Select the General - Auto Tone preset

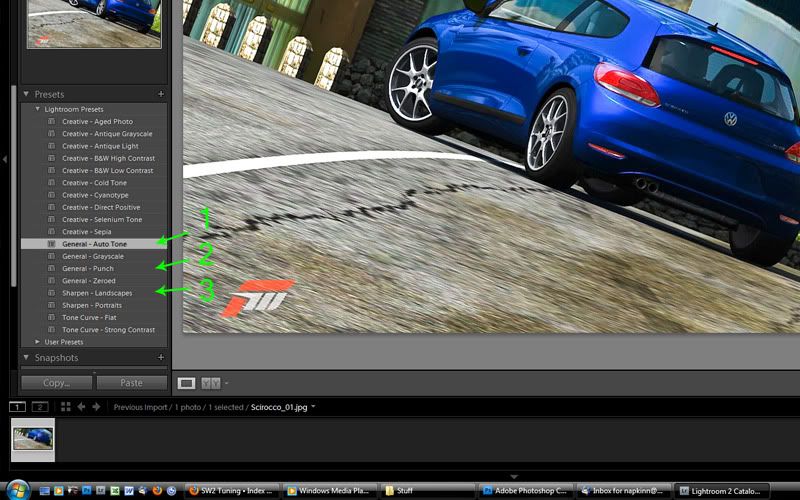[94, 244]
